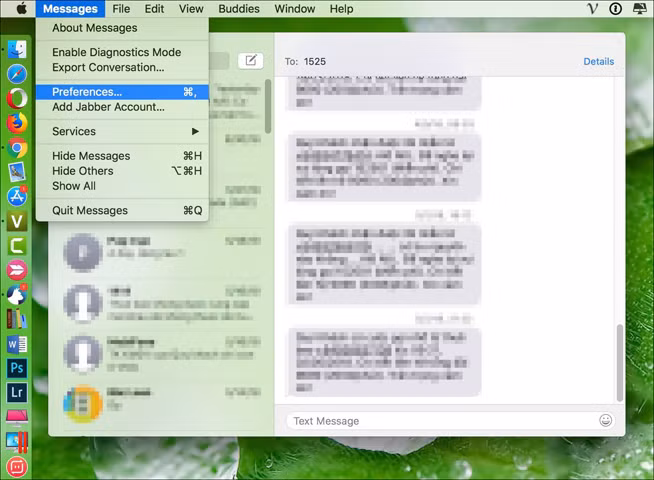Open conversation Details
The width and height of the screenshot is (654, 480).
pos(598,61)
